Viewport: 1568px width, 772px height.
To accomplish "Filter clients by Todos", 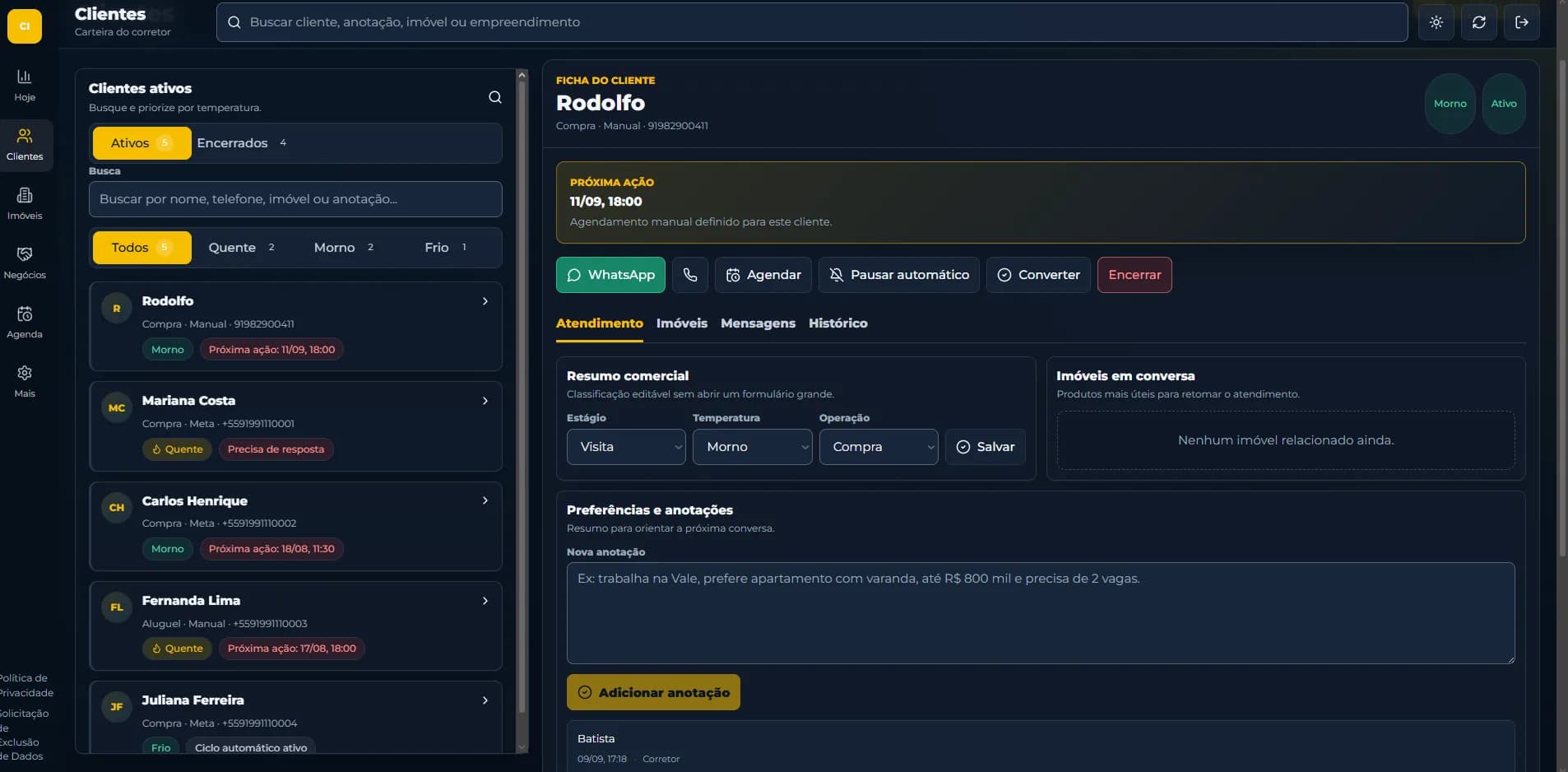I will (x=141, y=248).
